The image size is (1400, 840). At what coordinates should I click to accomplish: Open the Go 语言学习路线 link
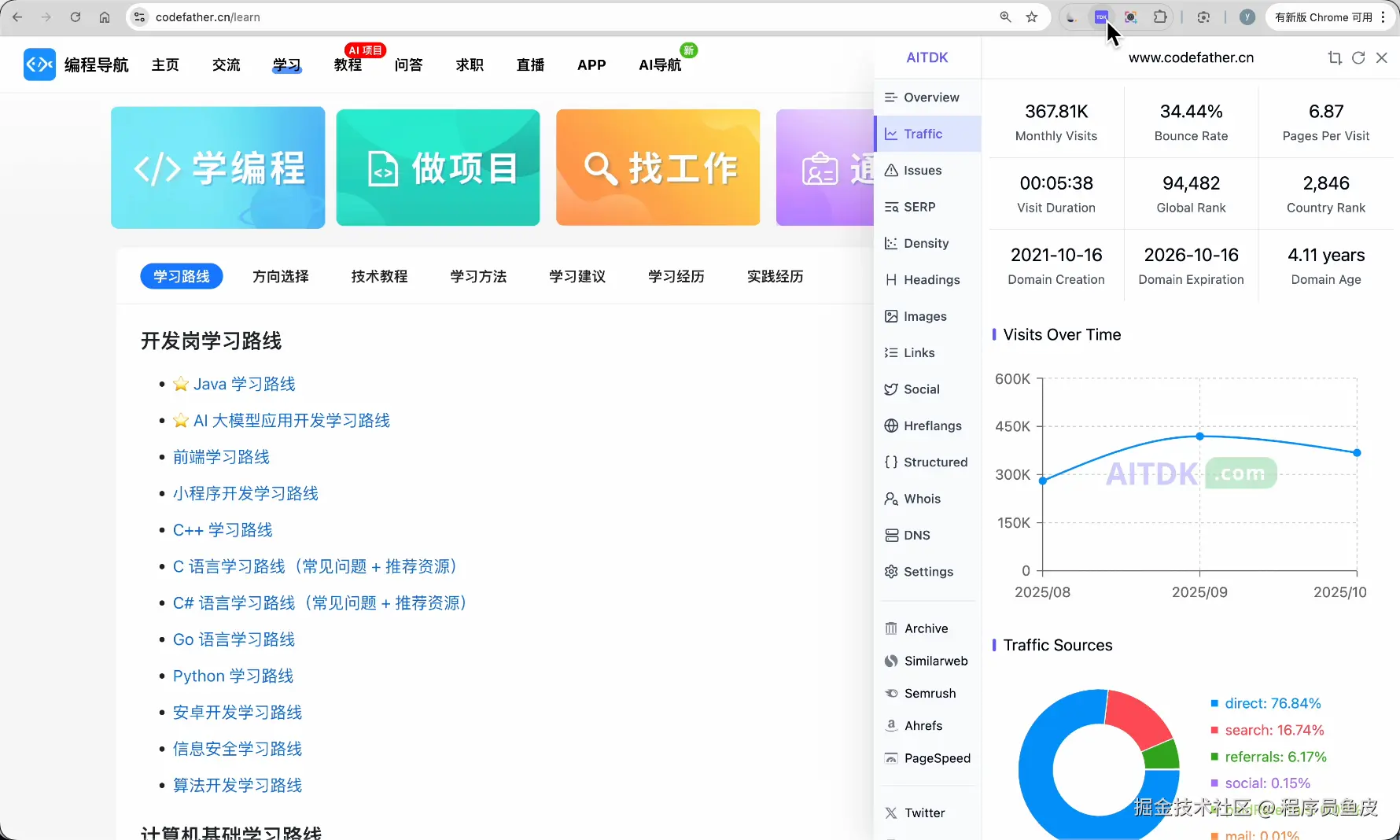(234, 639)
